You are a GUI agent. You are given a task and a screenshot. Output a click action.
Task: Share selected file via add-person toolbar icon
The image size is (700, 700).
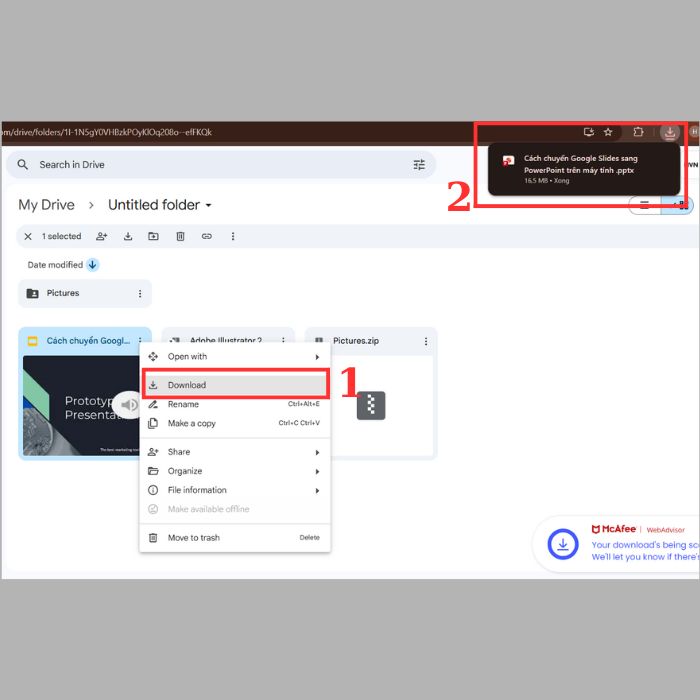(102, 237)
